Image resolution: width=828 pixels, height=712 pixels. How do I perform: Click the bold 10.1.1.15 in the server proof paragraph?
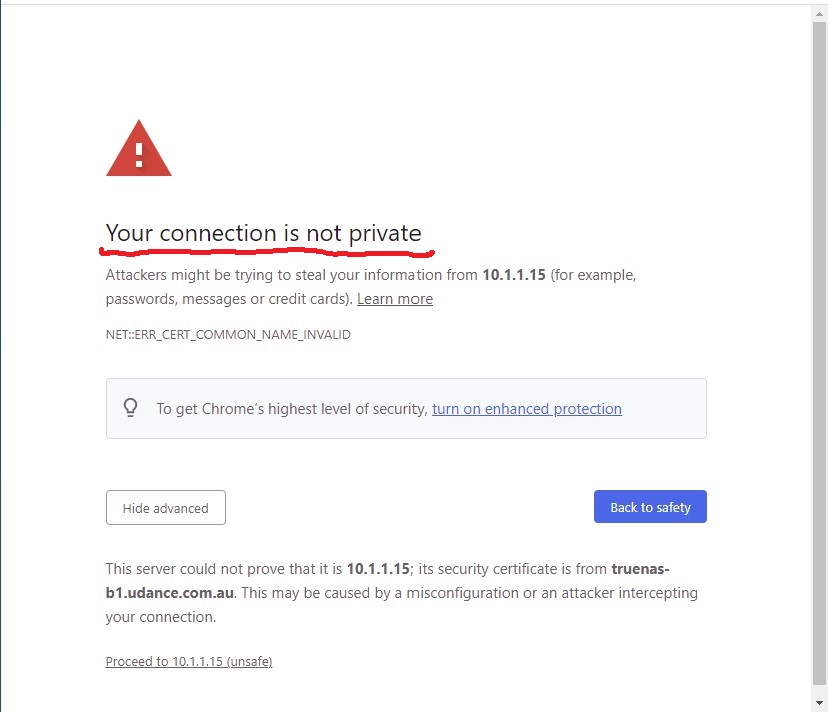click(x=378, y=569)
